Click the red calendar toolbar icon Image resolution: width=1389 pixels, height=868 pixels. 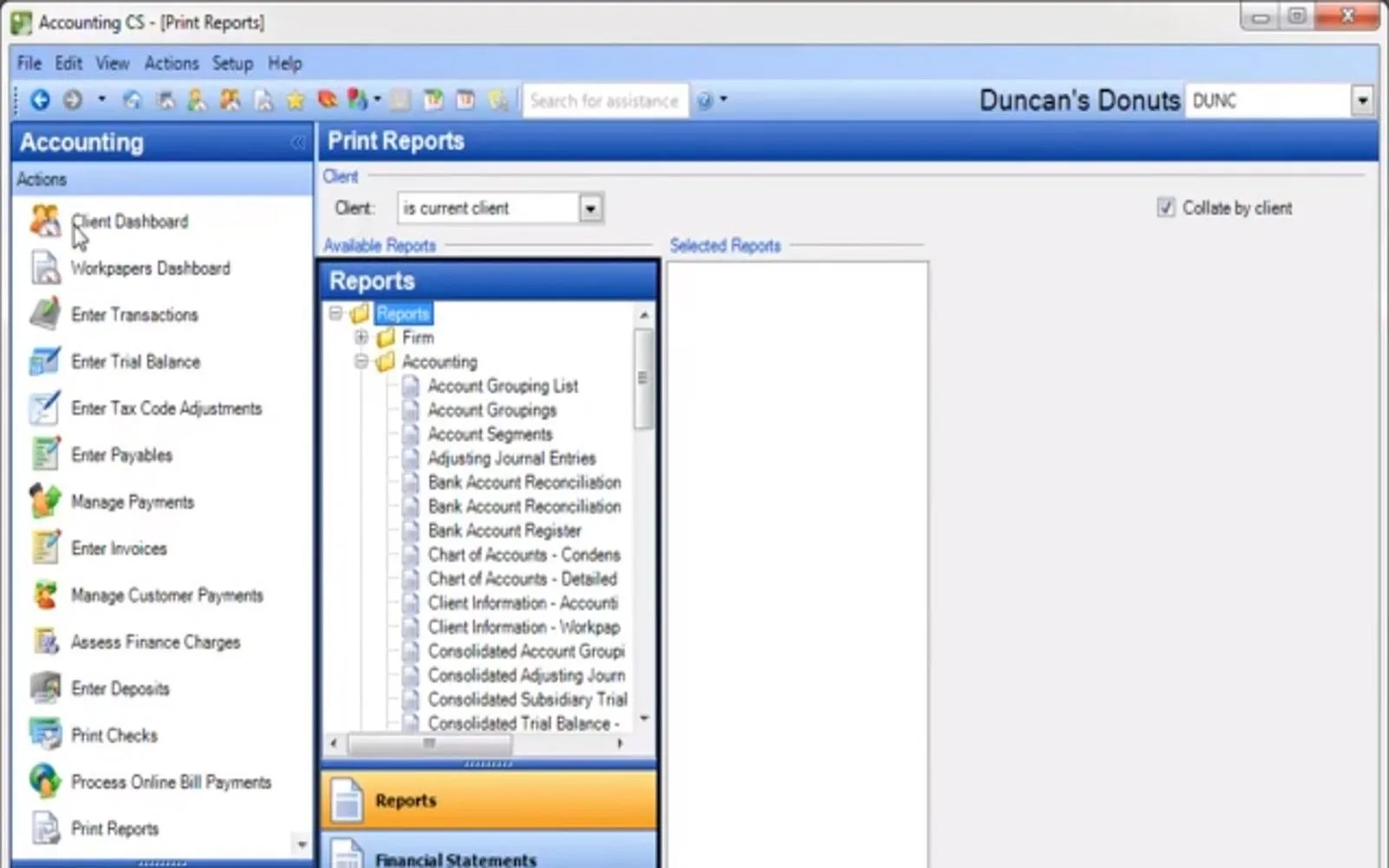(x=465, y=100)
